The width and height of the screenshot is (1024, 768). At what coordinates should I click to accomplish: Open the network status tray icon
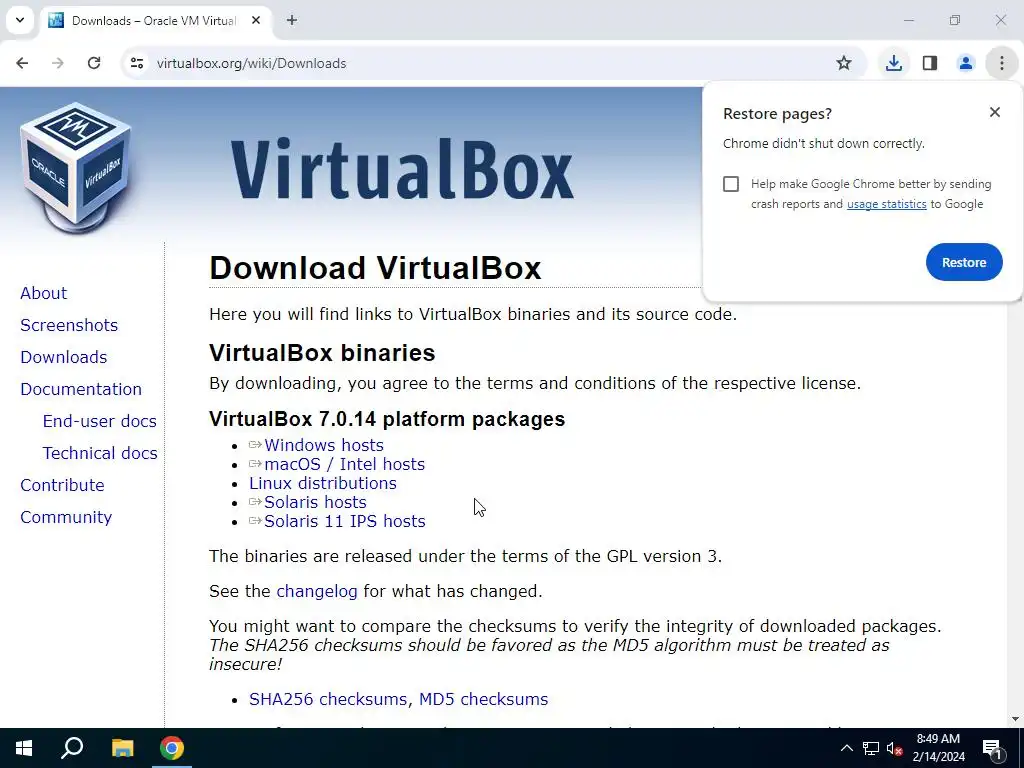click(x=871, y=748)
